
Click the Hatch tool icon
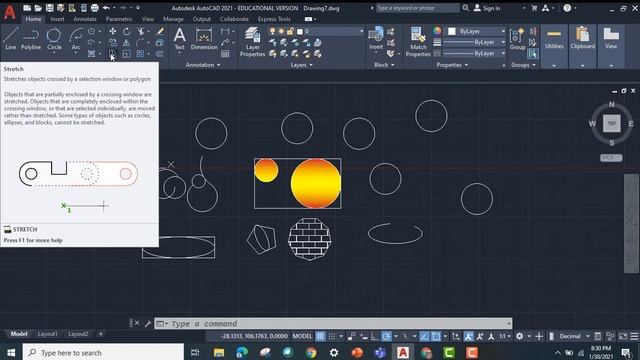[x=91, y=53]
